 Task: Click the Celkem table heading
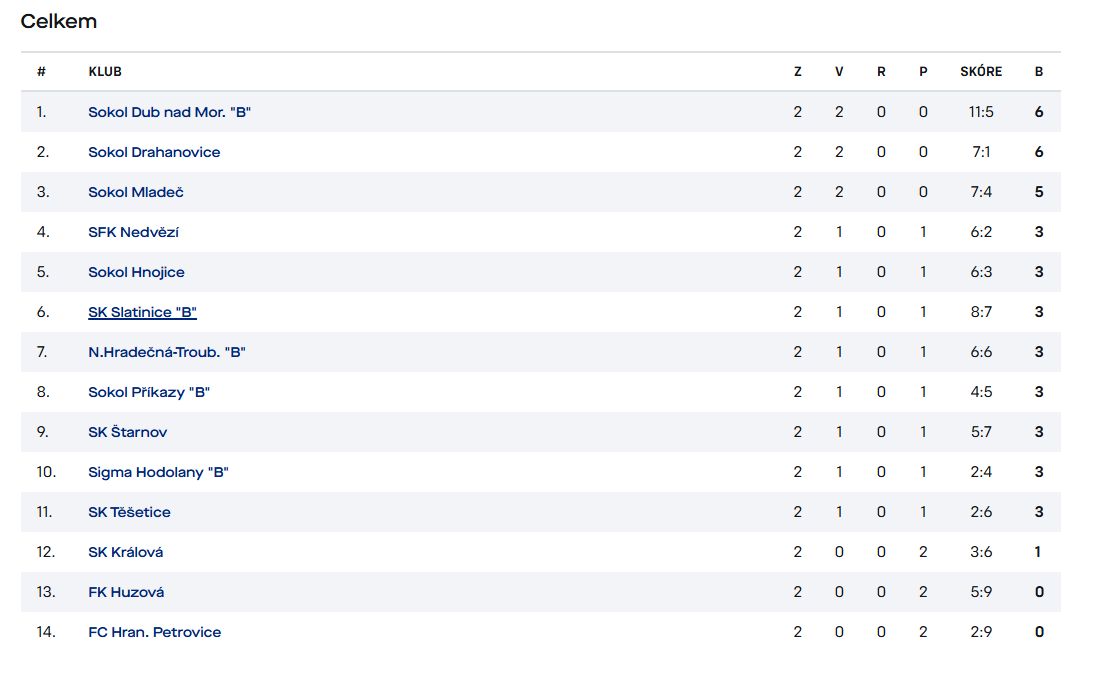(x=58, y=22)
